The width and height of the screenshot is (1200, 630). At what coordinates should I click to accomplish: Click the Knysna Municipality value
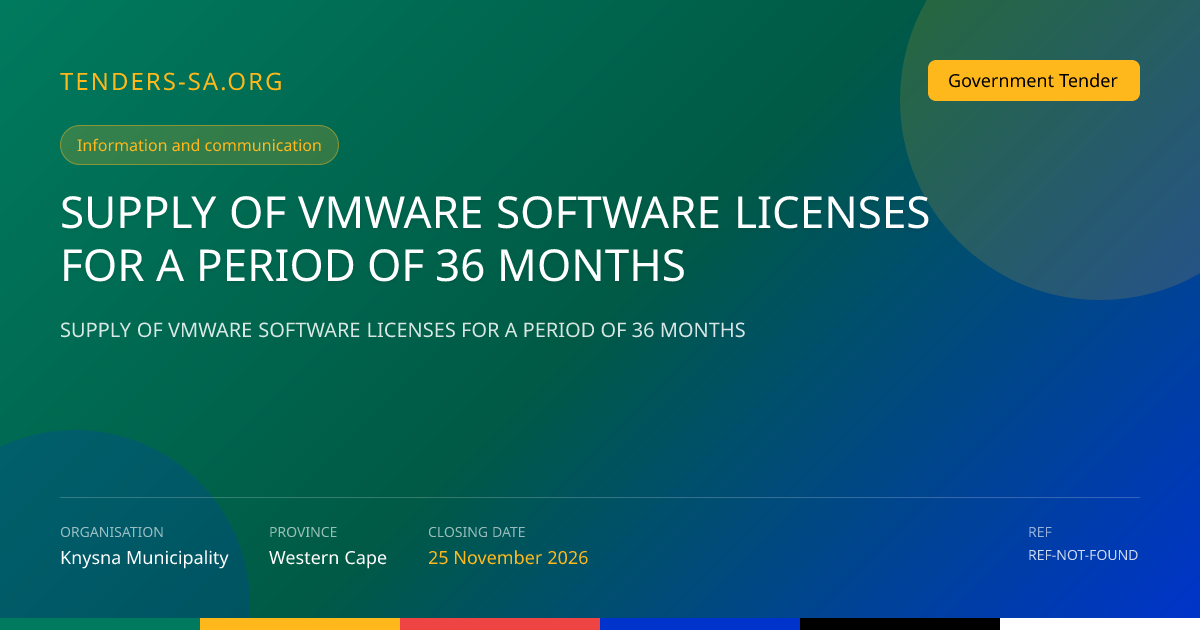coord(144,558)
